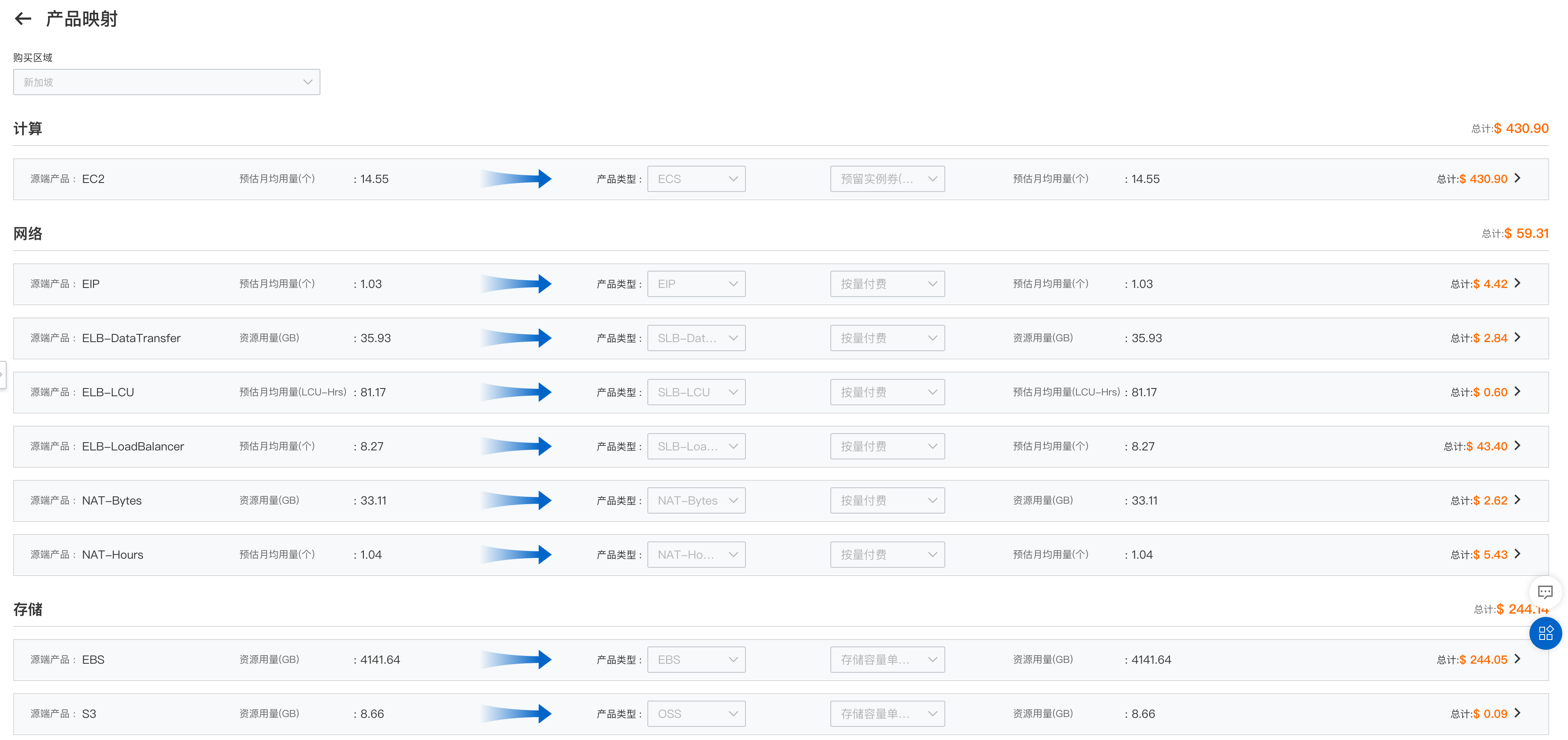Viewport: 1568px width, 740px height.
Task: Open the EBS product type dropdown
Action: point(696,660)
